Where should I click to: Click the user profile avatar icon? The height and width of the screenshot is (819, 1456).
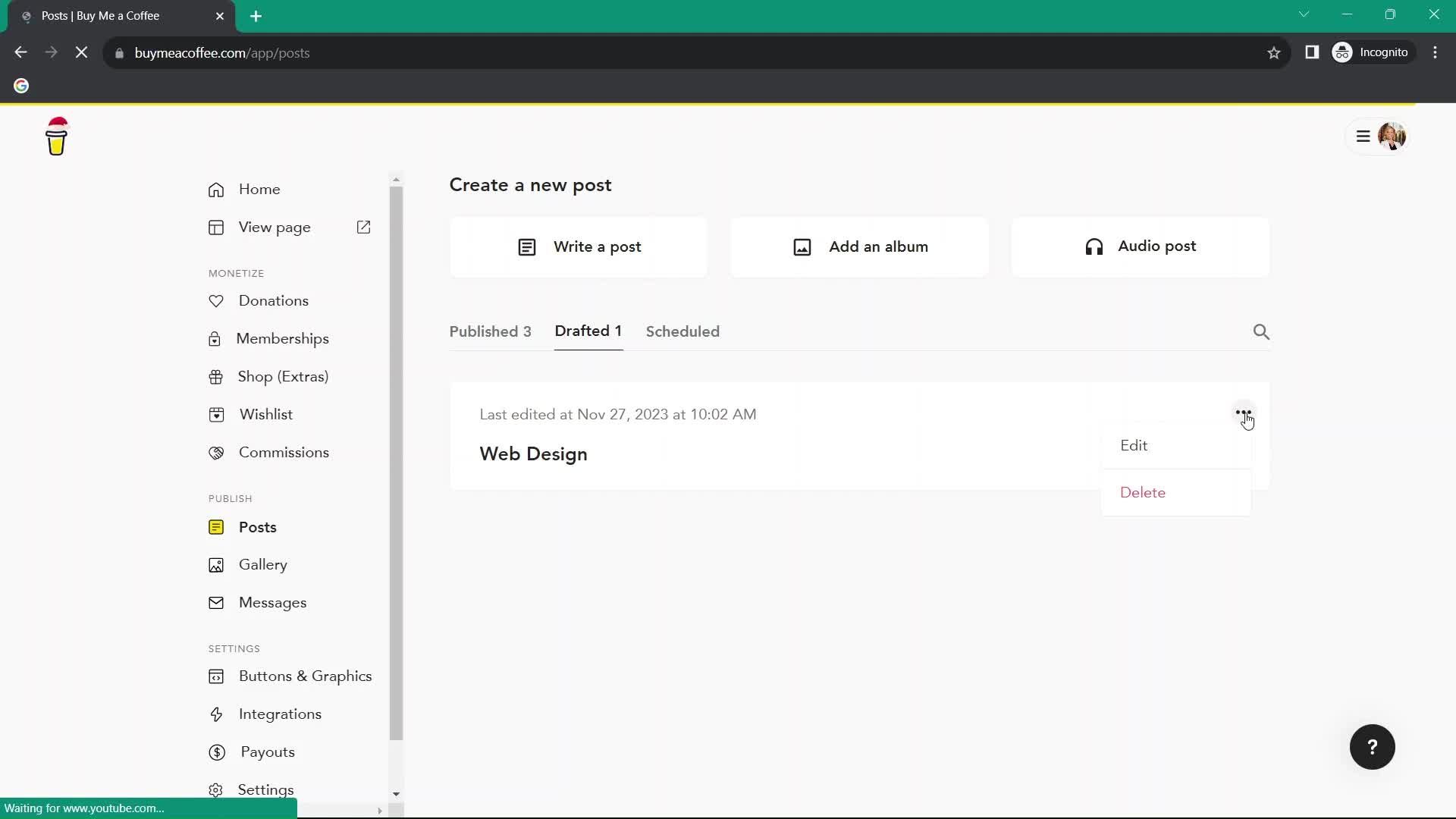pyautogui.click(x=1393, y=136)
